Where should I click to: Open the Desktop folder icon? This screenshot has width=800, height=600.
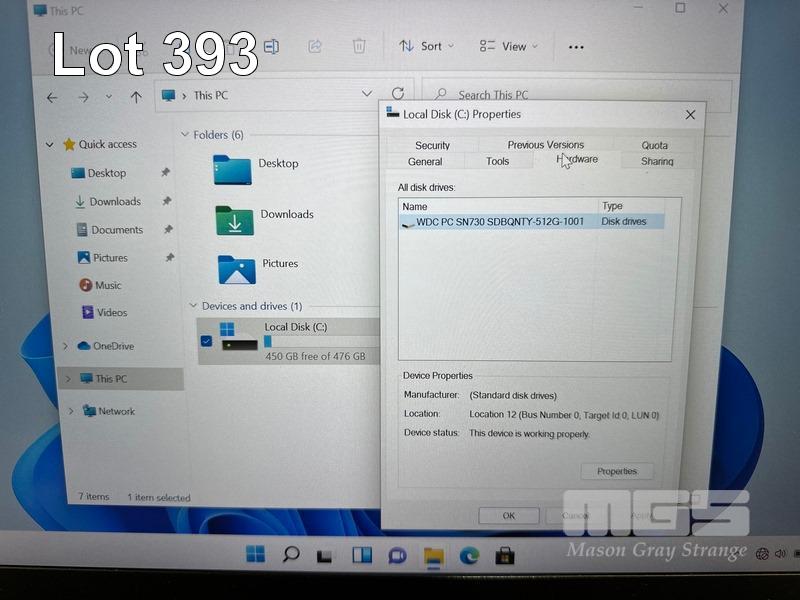point(232,168)
